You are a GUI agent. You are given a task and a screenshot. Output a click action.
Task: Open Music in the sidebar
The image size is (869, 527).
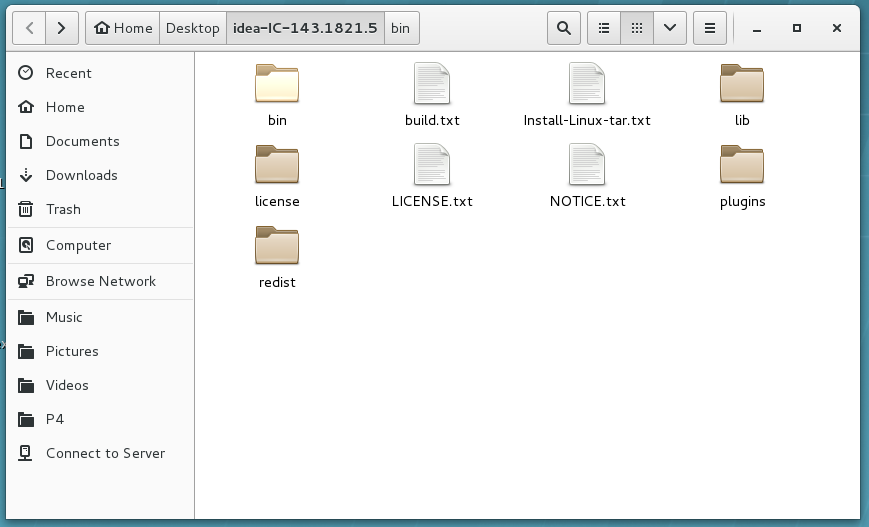100,317
